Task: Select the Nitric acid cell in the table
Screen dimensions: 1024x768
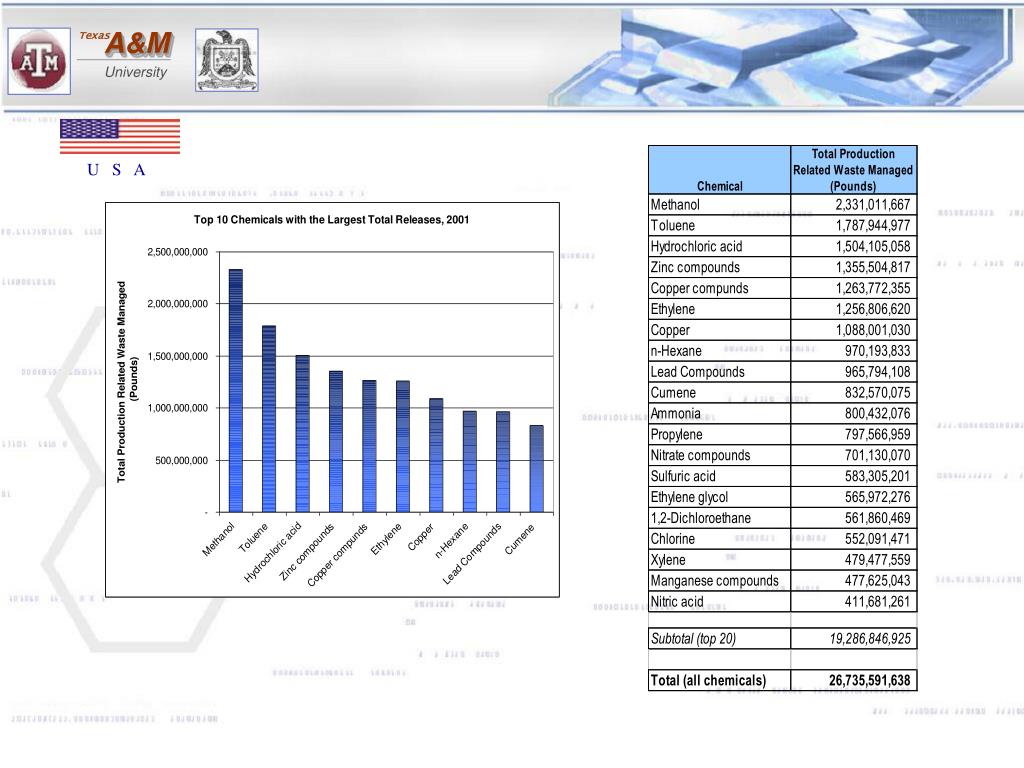Action: (x=720, y=602)
